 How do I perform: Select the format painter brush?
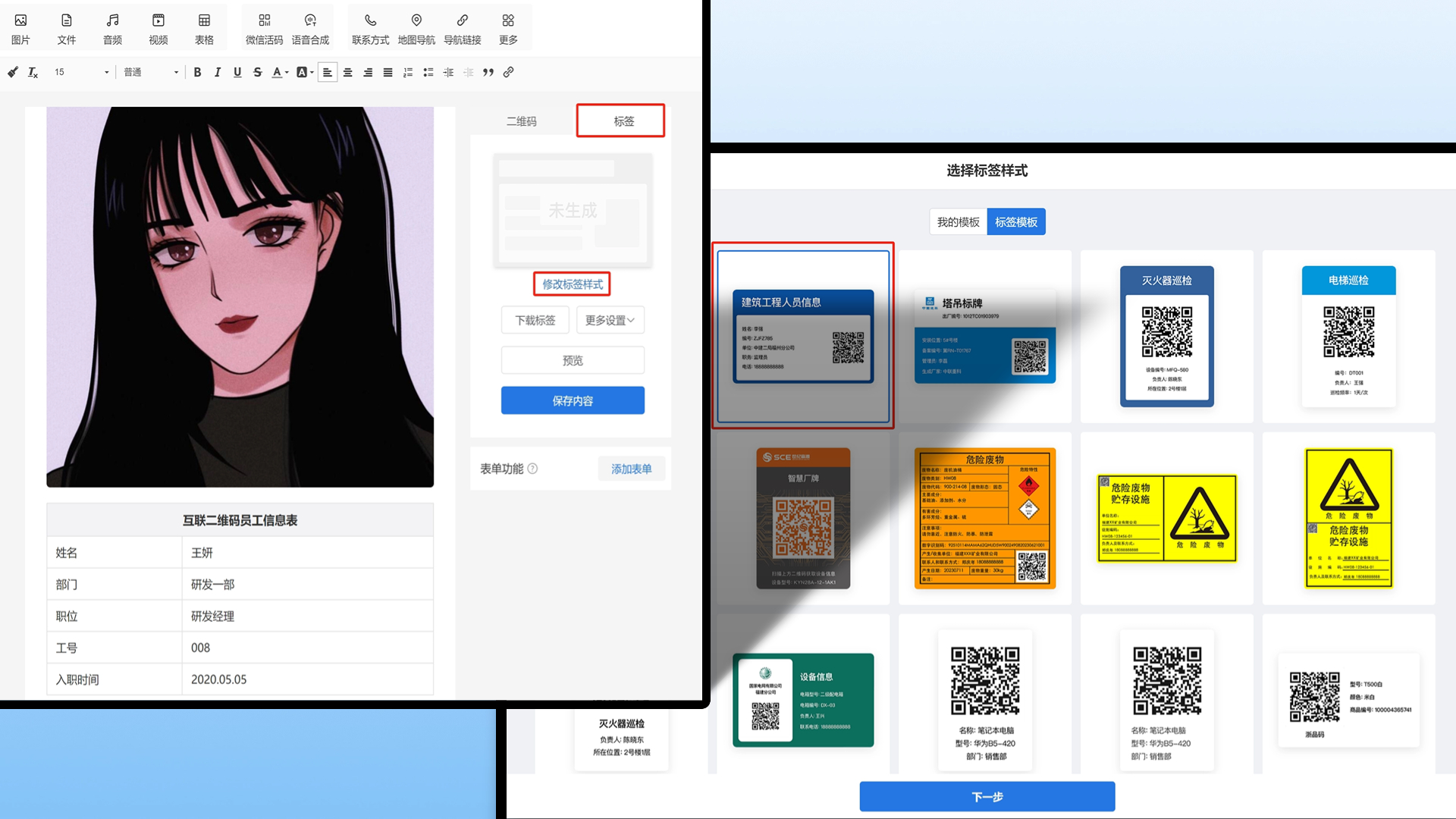[x=13, y=72]
